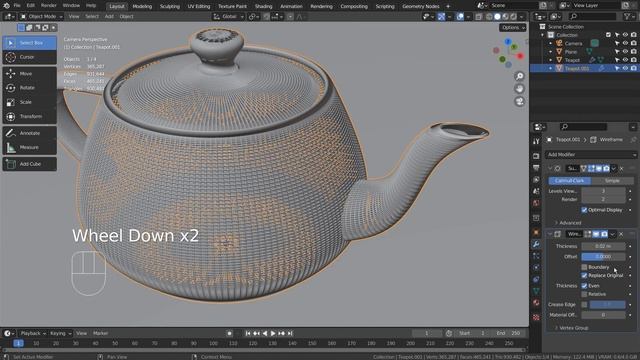Toggle X-ray view in viewport header
Screen dimensions: 640x360
478,17
